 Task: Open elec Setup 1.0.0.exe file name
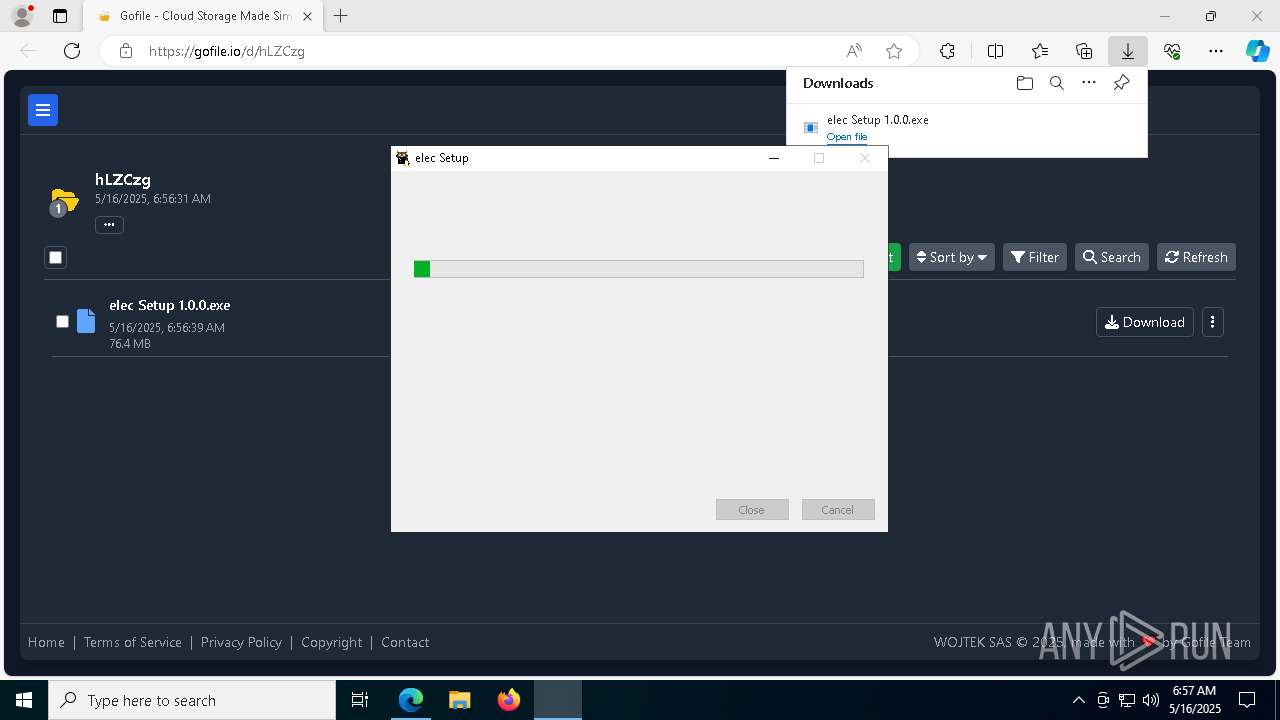click(170, 306)
